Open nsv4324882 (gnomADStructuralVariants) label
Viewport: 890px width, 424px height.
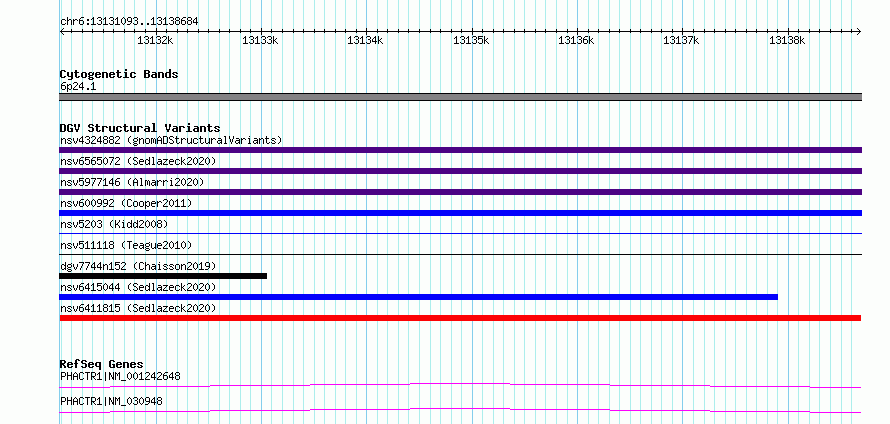click(171, 140)
